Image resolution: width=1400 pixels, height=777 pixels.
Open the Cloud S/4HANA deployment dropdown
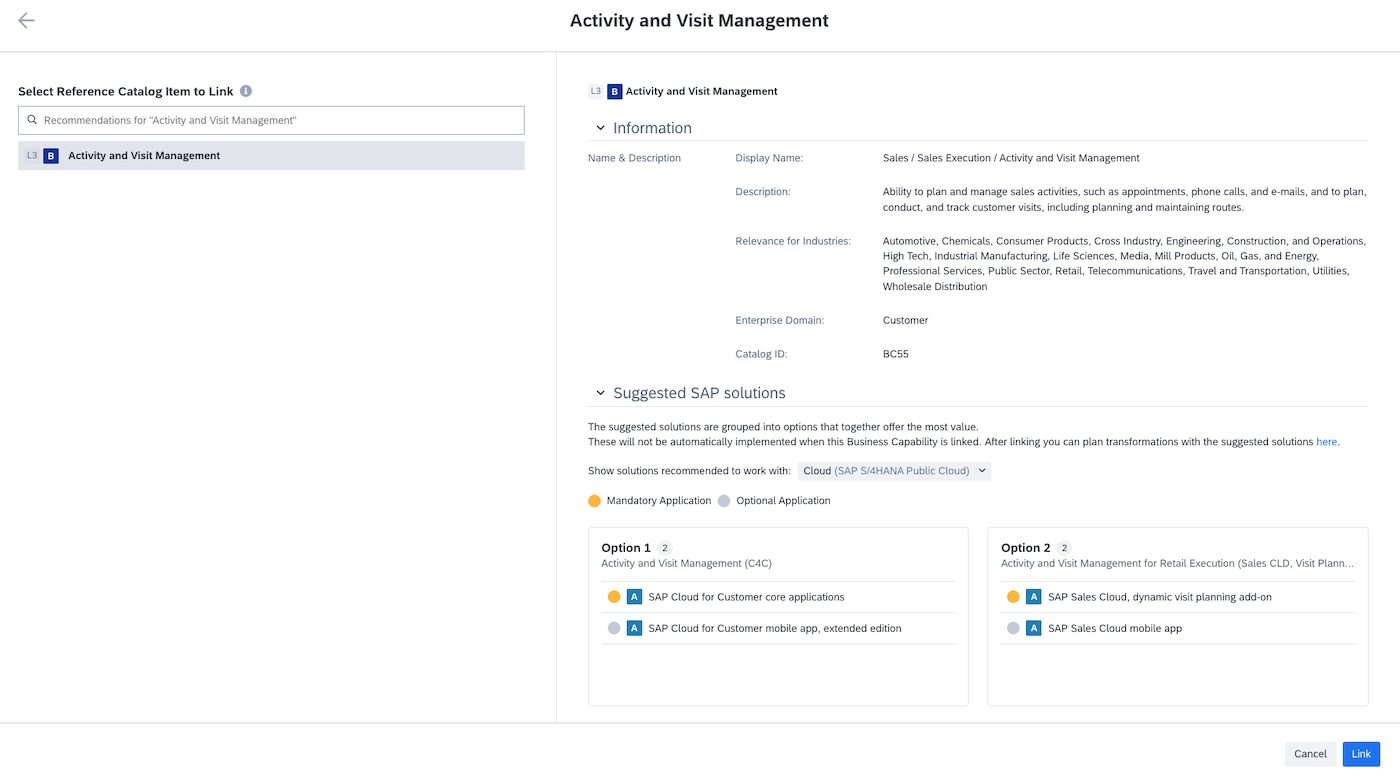894,471
